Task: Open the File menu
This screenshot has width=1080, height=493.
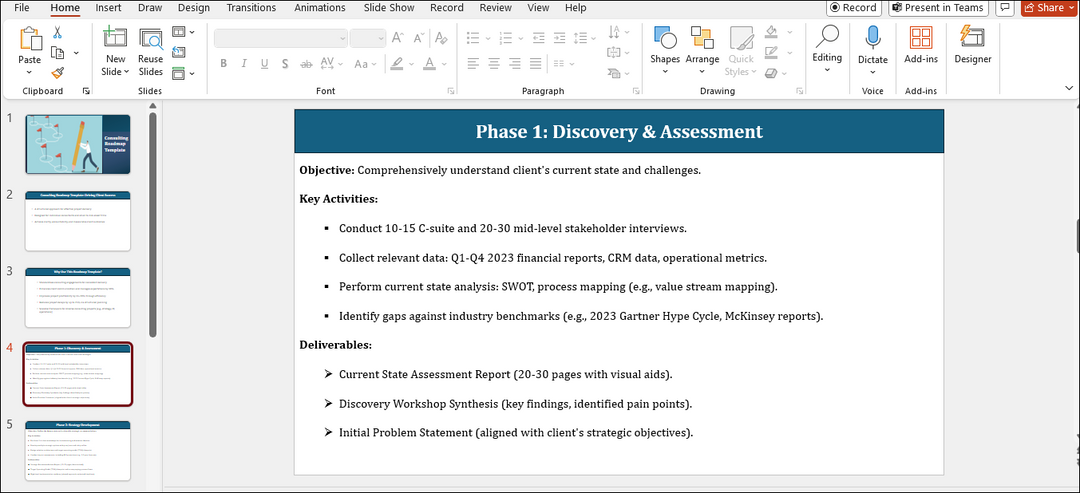Action: coord(21,8)
